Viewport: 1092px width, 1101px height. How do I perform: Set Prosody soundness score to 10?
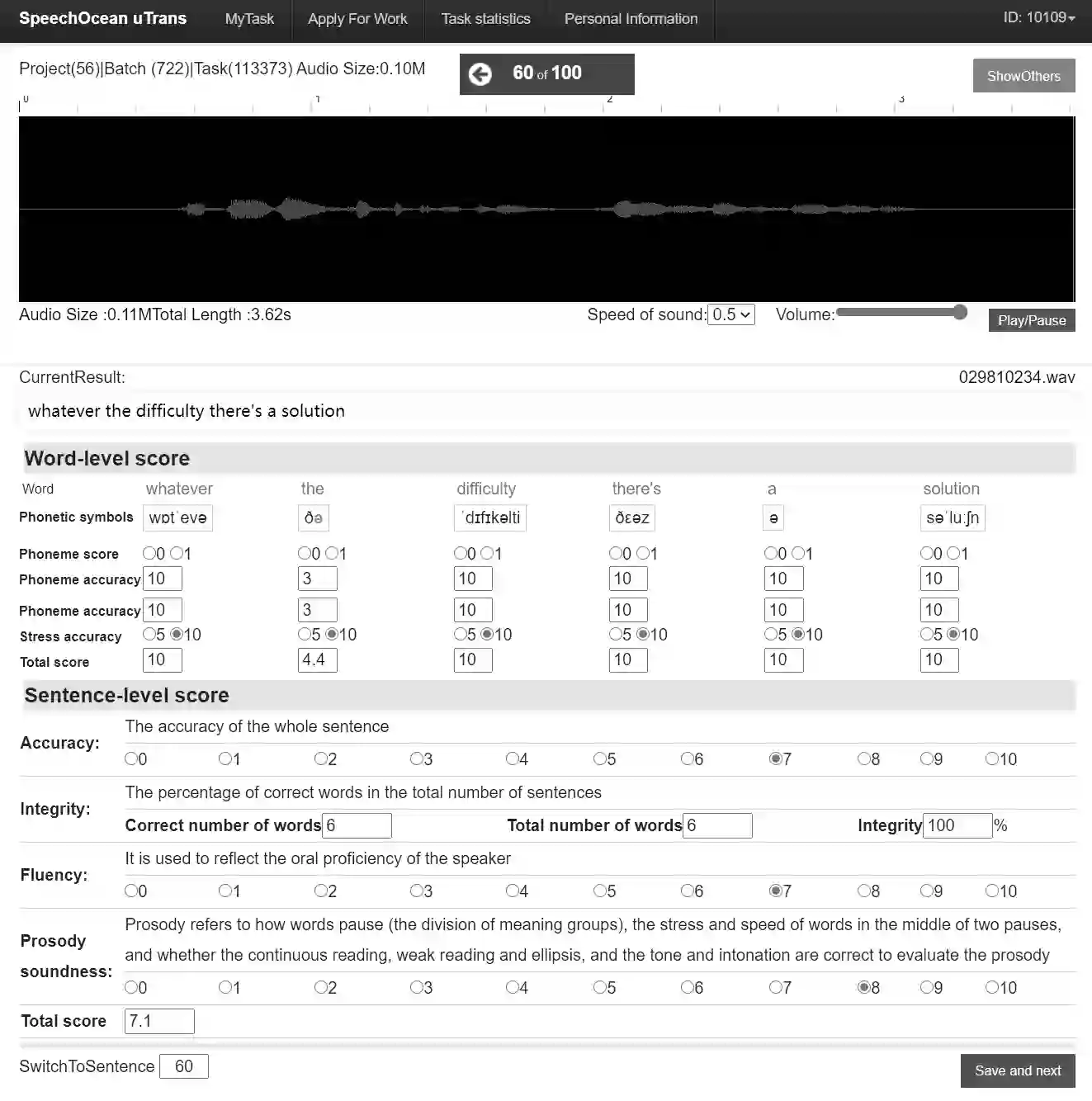tap(992, 987)
